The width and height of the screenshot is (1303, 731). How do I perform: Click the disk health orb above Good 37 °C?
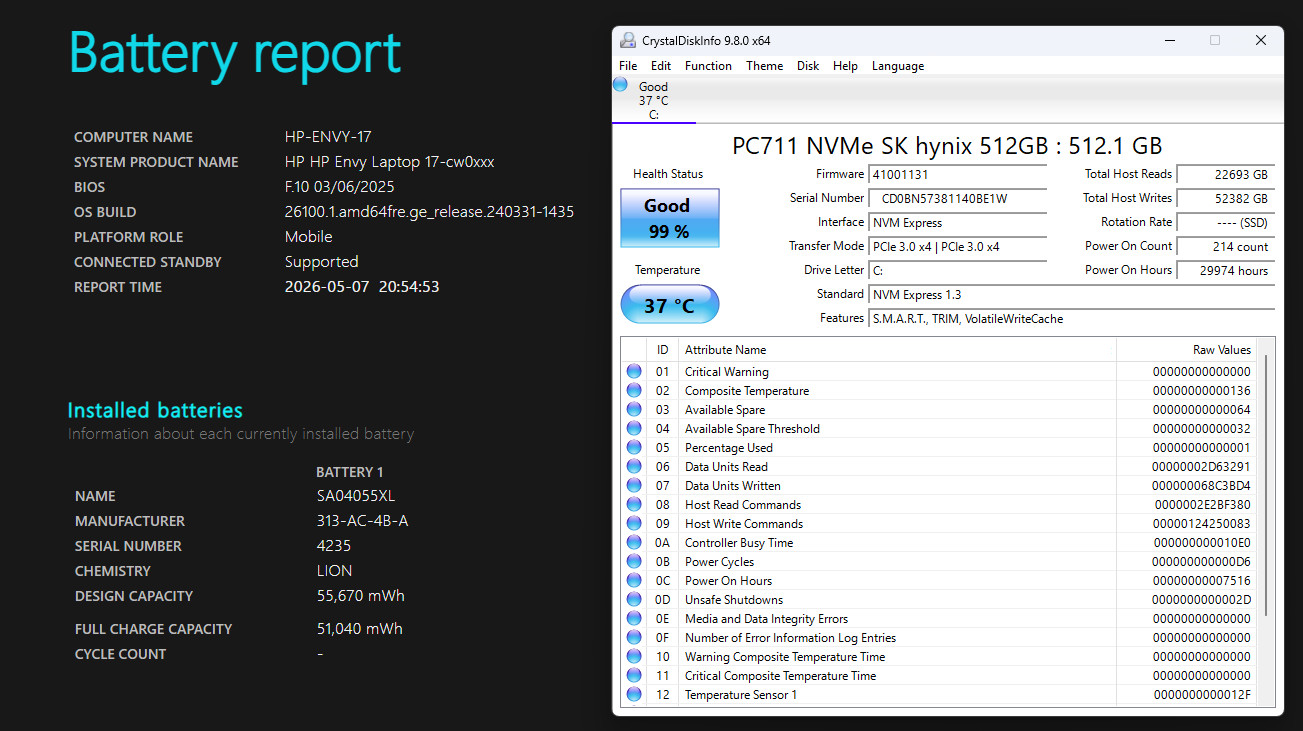(x=621, y=84)
